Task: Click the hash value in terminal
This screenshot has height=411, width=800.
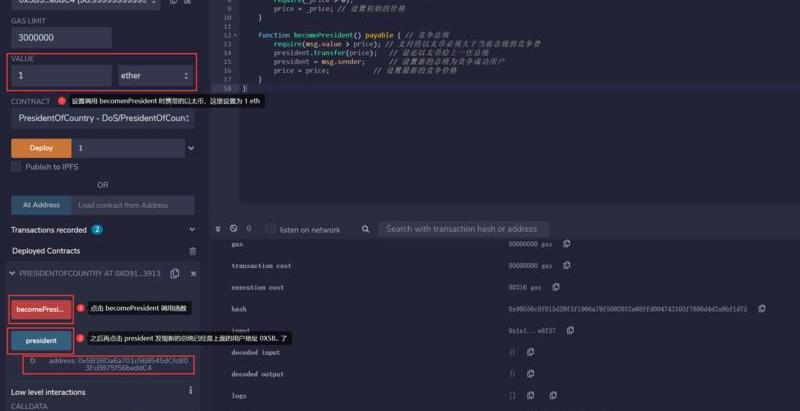Action: (628, 309)
